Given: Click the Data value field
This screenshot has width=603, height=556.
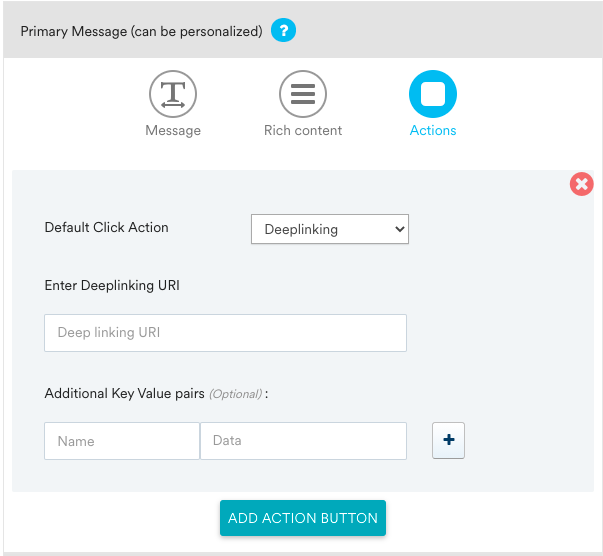Looking at the screenshot, I should coord(303,441).
